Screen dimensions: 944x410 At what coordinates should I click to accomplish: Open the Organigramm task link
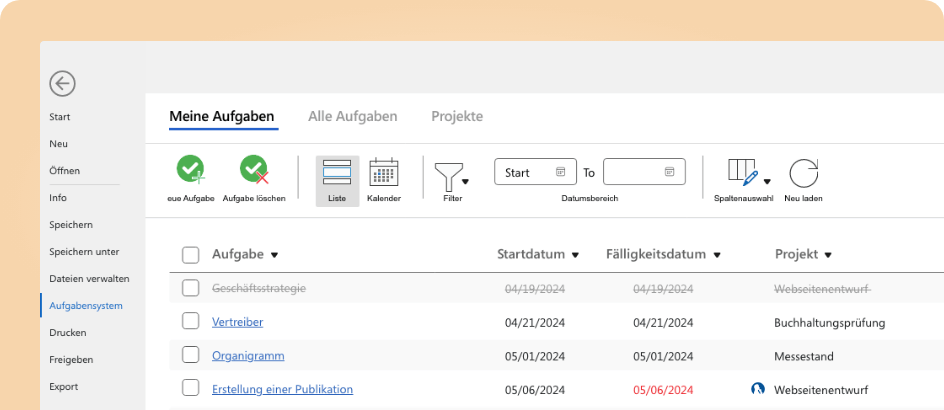(248, 356)
